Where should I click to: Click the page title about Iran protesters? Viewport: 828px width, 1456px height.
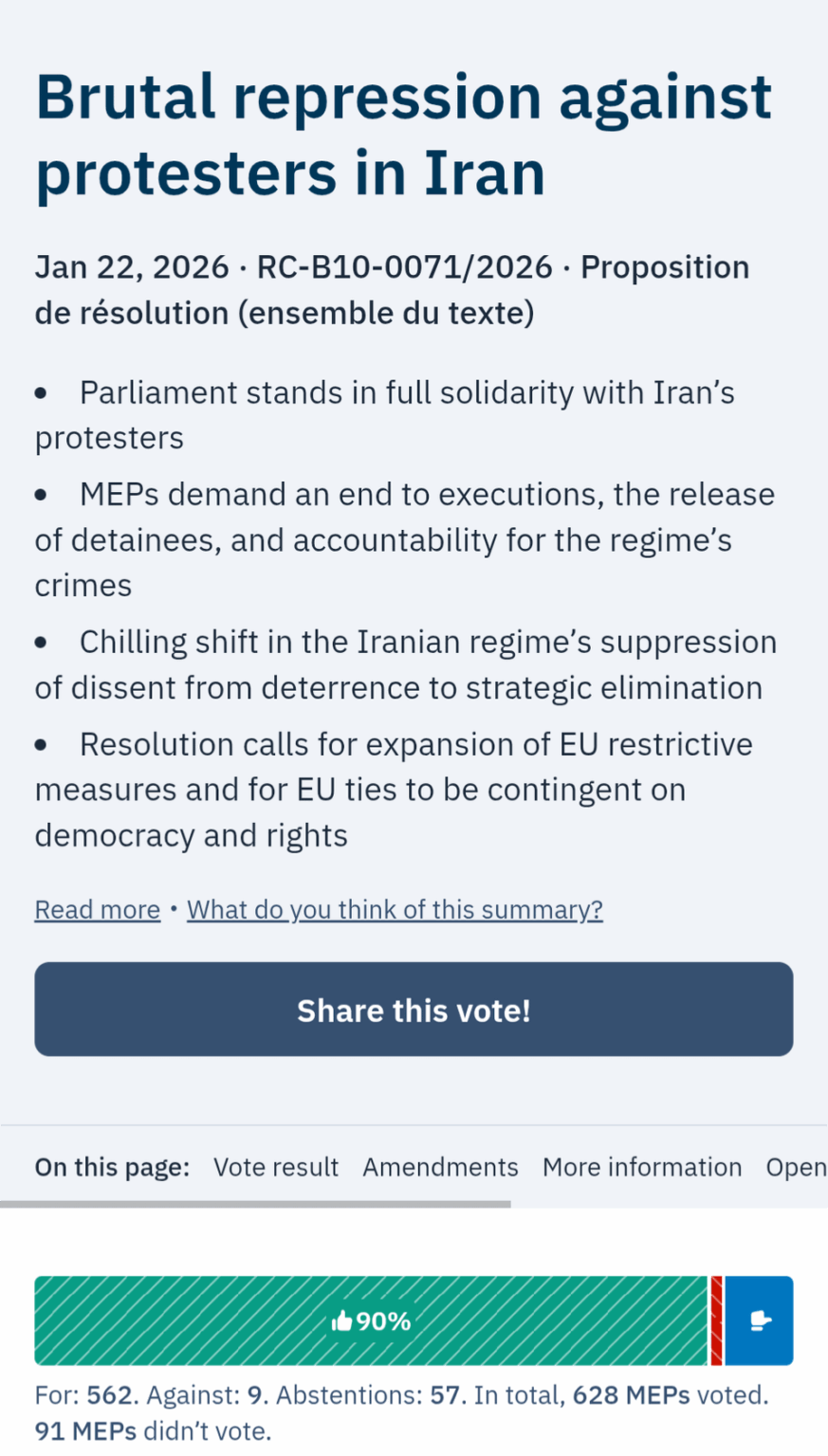point(403,133)
